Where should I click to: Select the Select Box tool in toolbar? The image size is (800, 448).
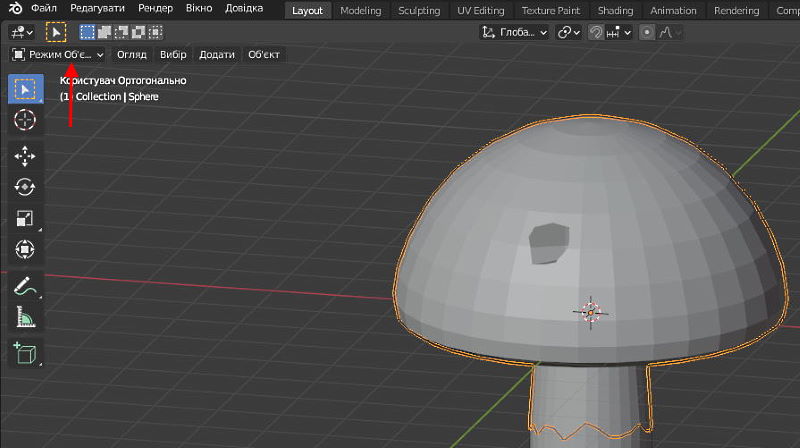coord(25,89)
